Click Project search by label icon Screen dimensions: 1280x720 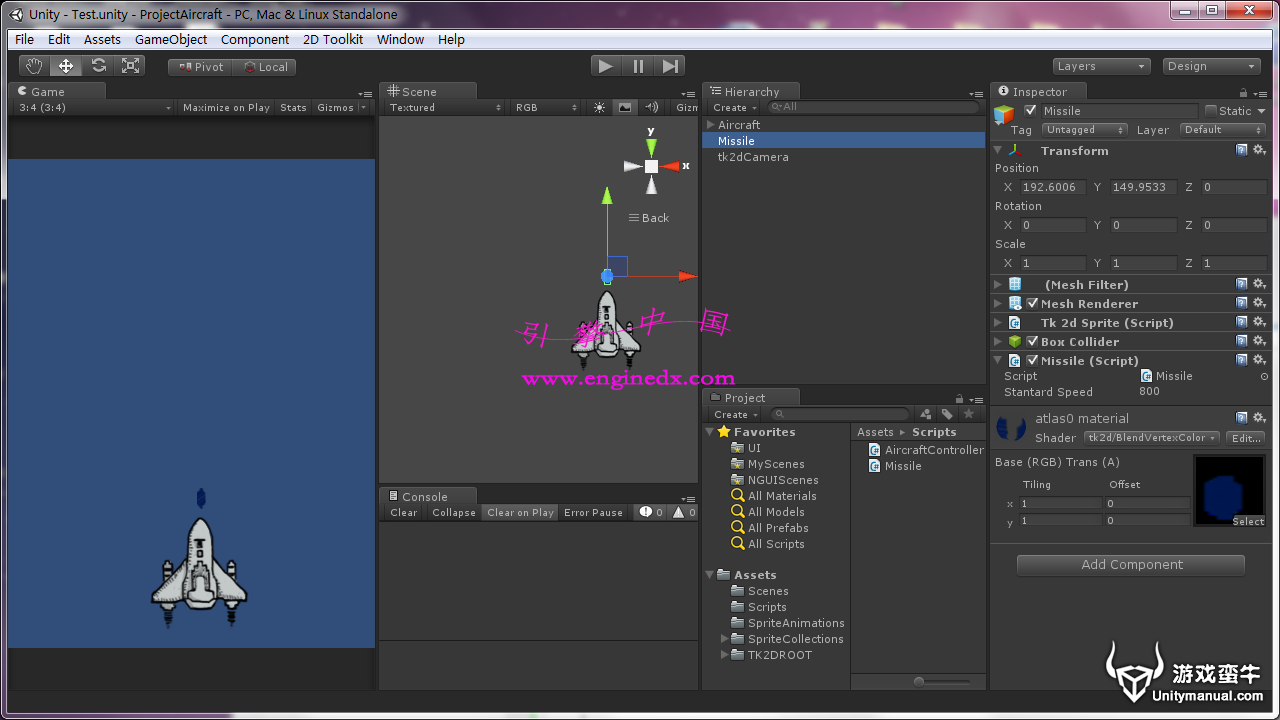(x=947, y=414)
